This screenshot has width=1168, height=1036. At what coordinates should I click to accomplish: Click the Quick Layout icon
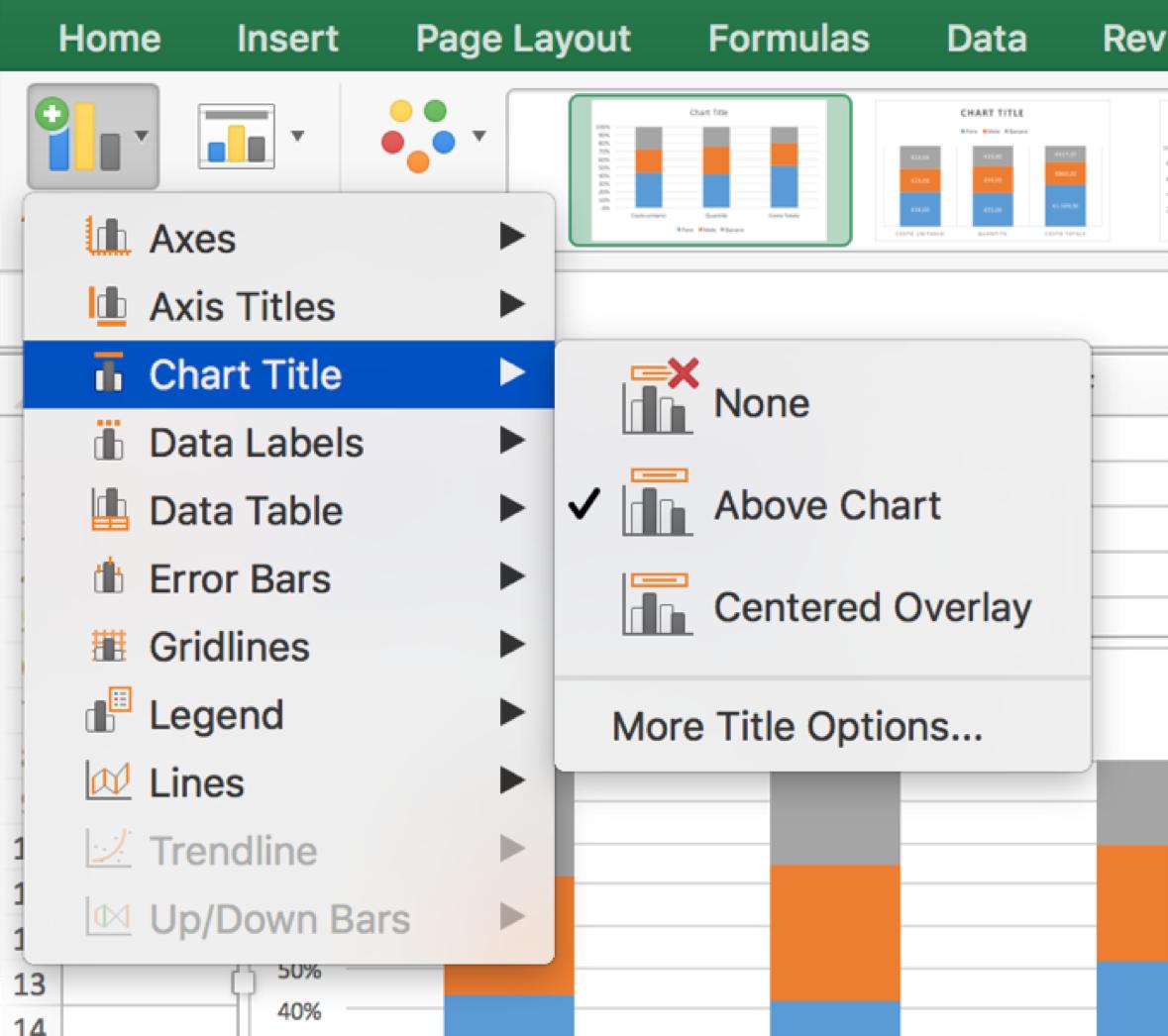(237, 136)
